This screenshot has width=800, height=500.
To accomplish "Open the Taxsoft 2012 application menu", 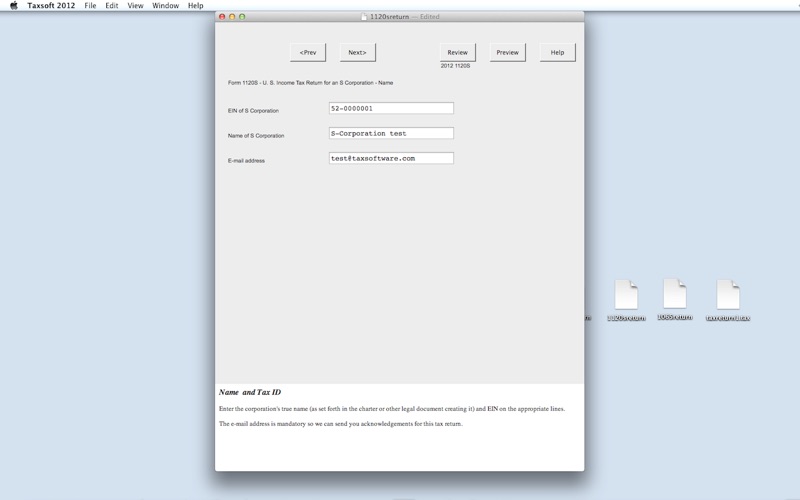I will pos(51,6).
